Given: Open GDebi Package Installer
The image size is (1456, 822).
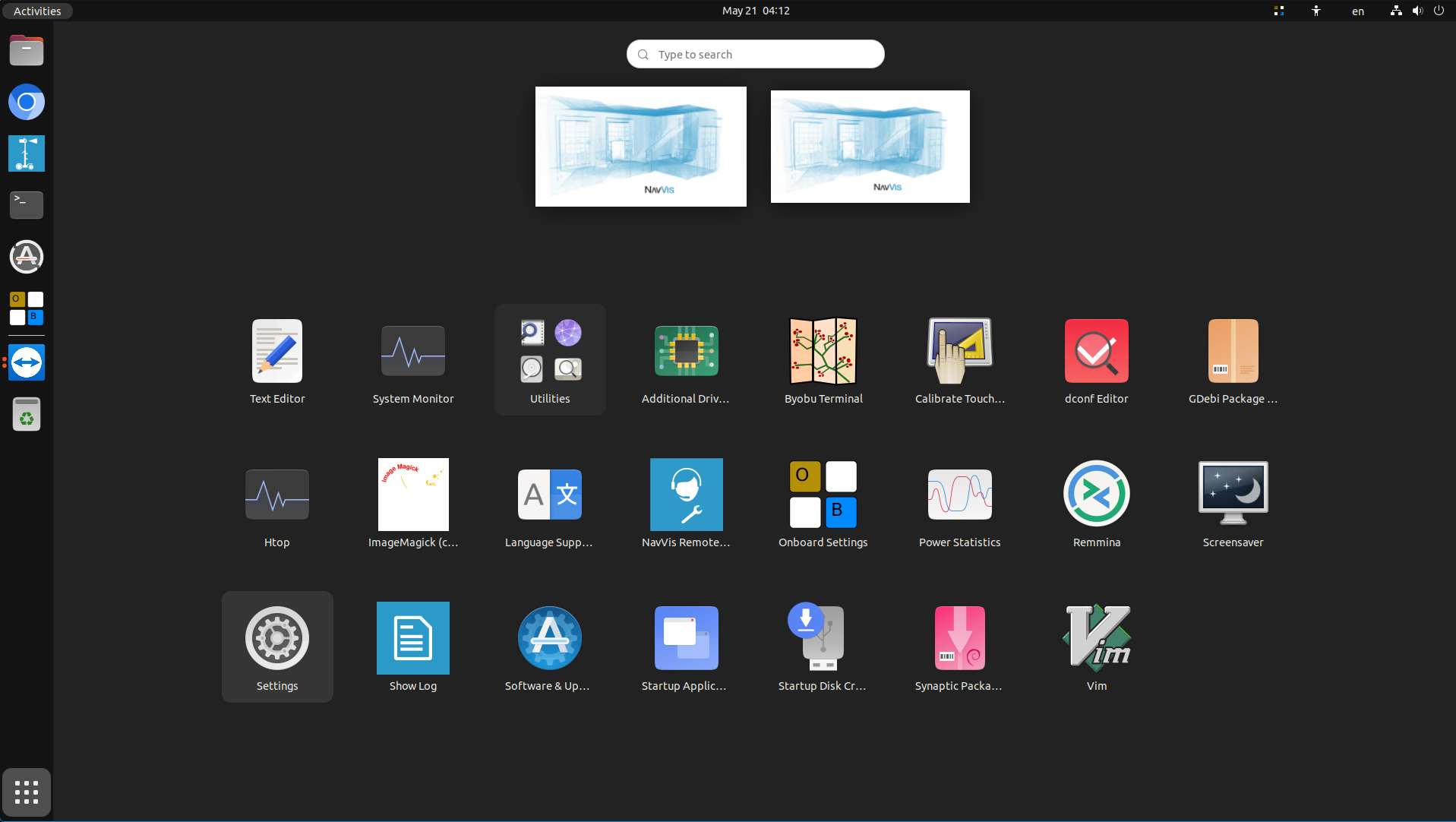Looking at the screenshot, I should point(1233,360).
